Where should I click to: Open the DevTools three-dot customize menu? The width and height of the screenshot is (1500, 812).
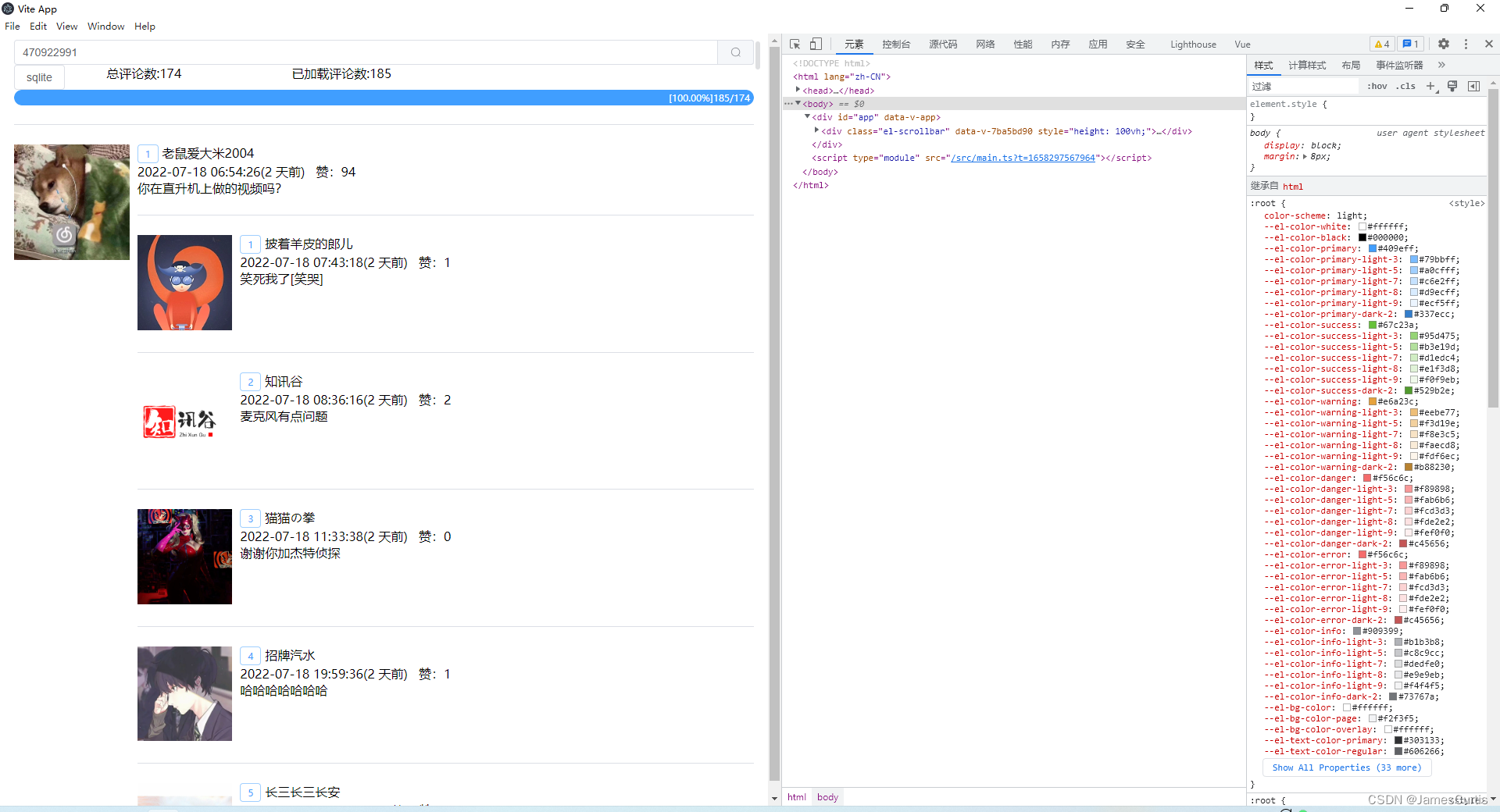click(1466, 45)
